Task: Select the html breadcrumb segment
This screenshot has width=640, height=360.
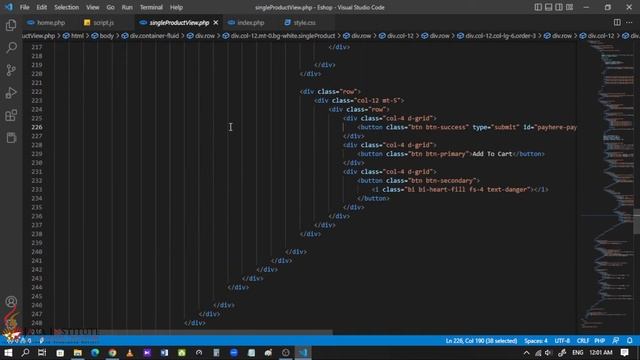Action: pyautogui.click(x=73, y=36)
